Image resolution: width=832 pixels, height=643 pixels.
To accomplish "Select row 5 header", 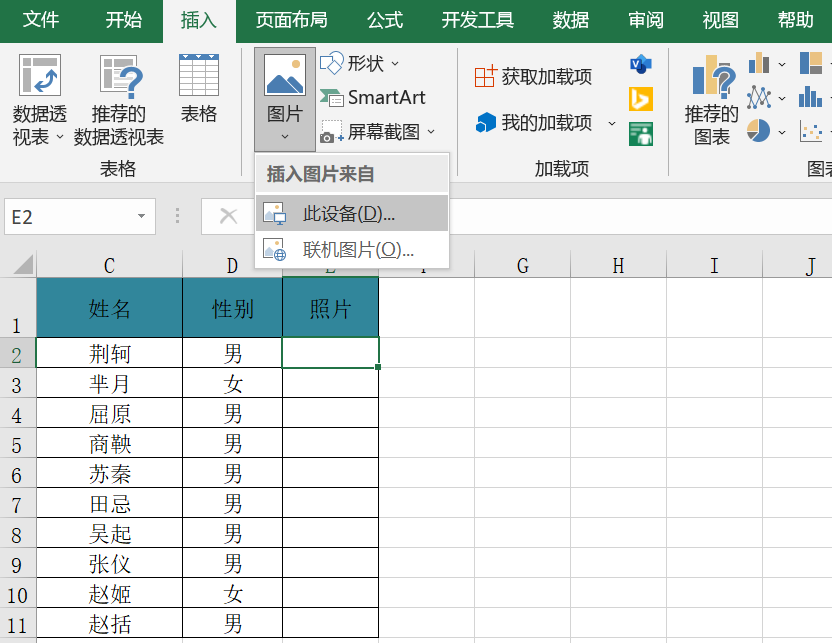I will [18, 445].
